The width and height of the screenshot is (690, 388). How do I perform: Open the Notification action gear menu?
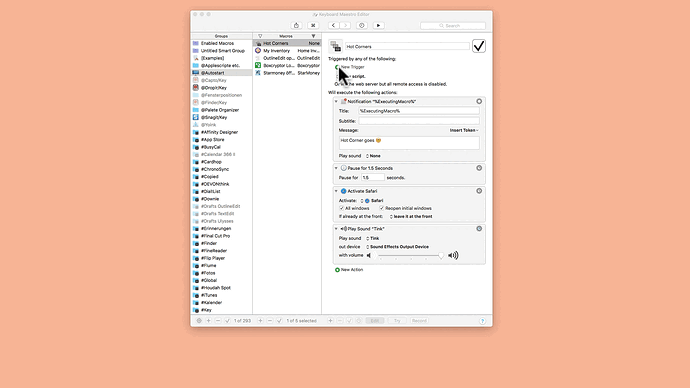pyautogui.click(x=479, y=102)
